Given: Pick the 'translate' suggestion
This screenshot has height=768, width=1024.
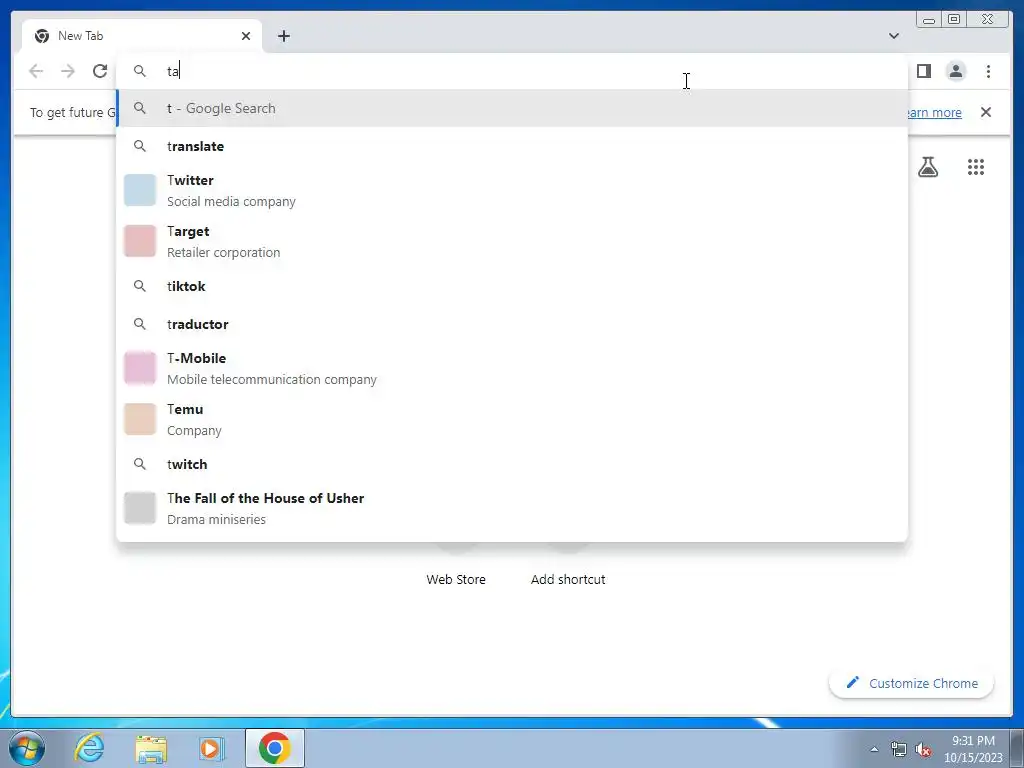Looking at the screenshot, I should tap(512, 146).
